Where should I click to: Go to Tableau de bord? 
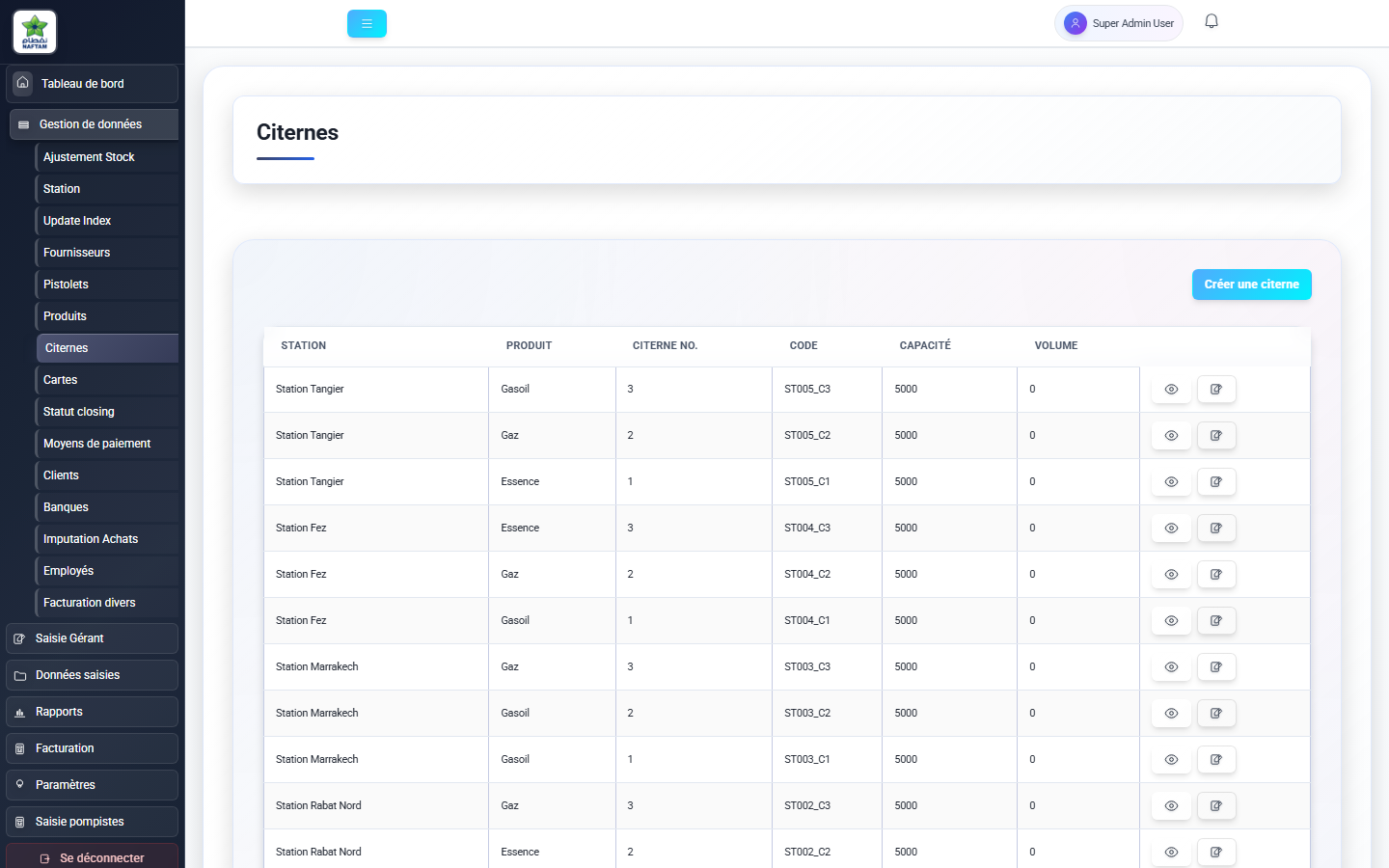point(92,84)
